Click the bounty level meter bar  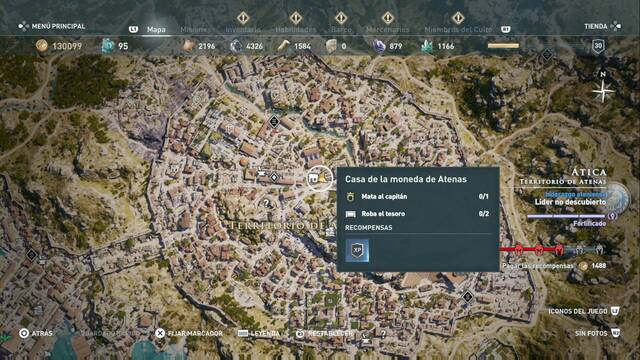(x=553, y=249)
